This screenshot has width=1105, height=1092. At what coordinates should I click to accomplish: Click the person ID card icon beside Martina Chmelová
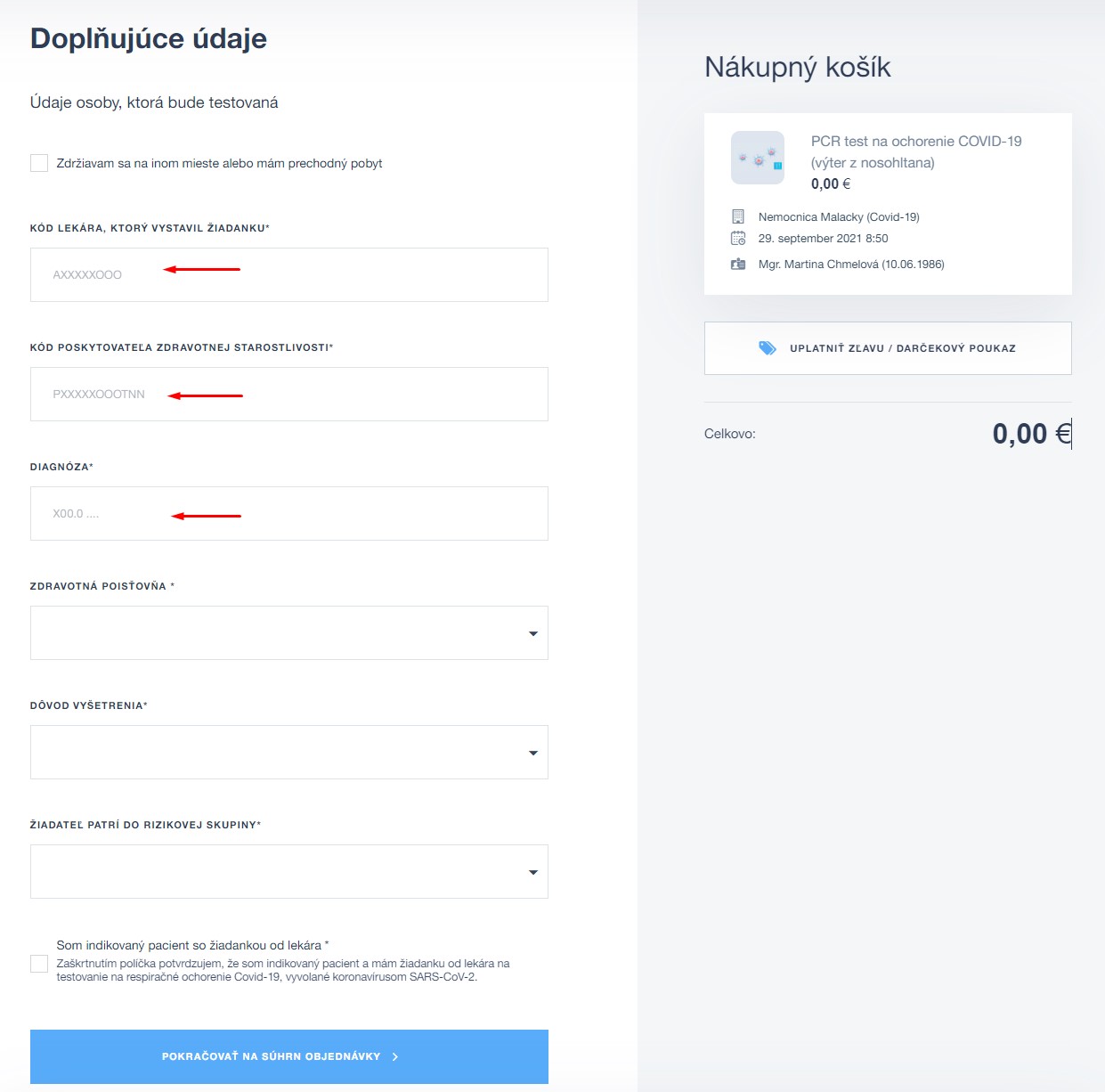point(738,265)
